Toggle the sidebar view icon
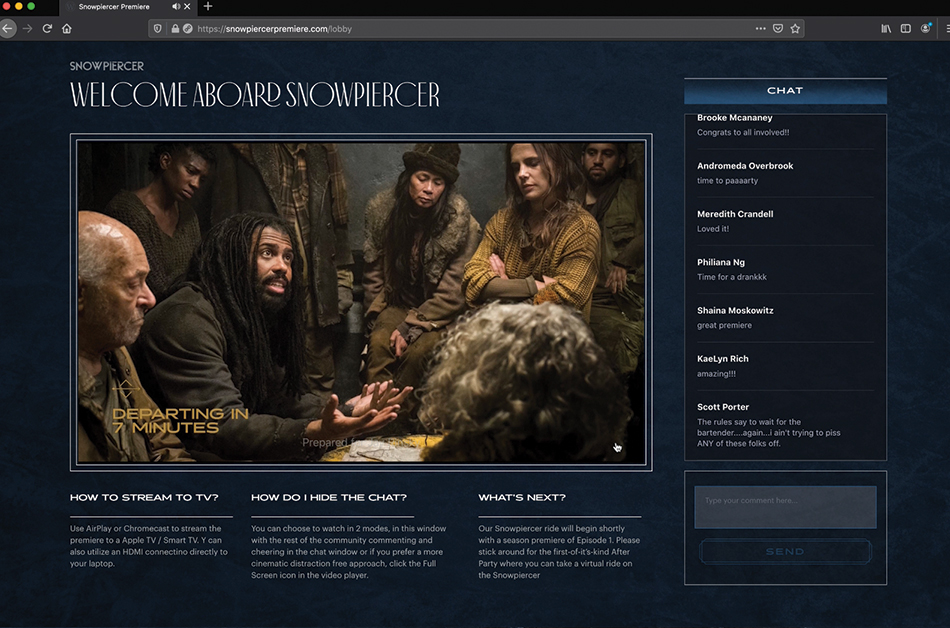 (906, 28)
